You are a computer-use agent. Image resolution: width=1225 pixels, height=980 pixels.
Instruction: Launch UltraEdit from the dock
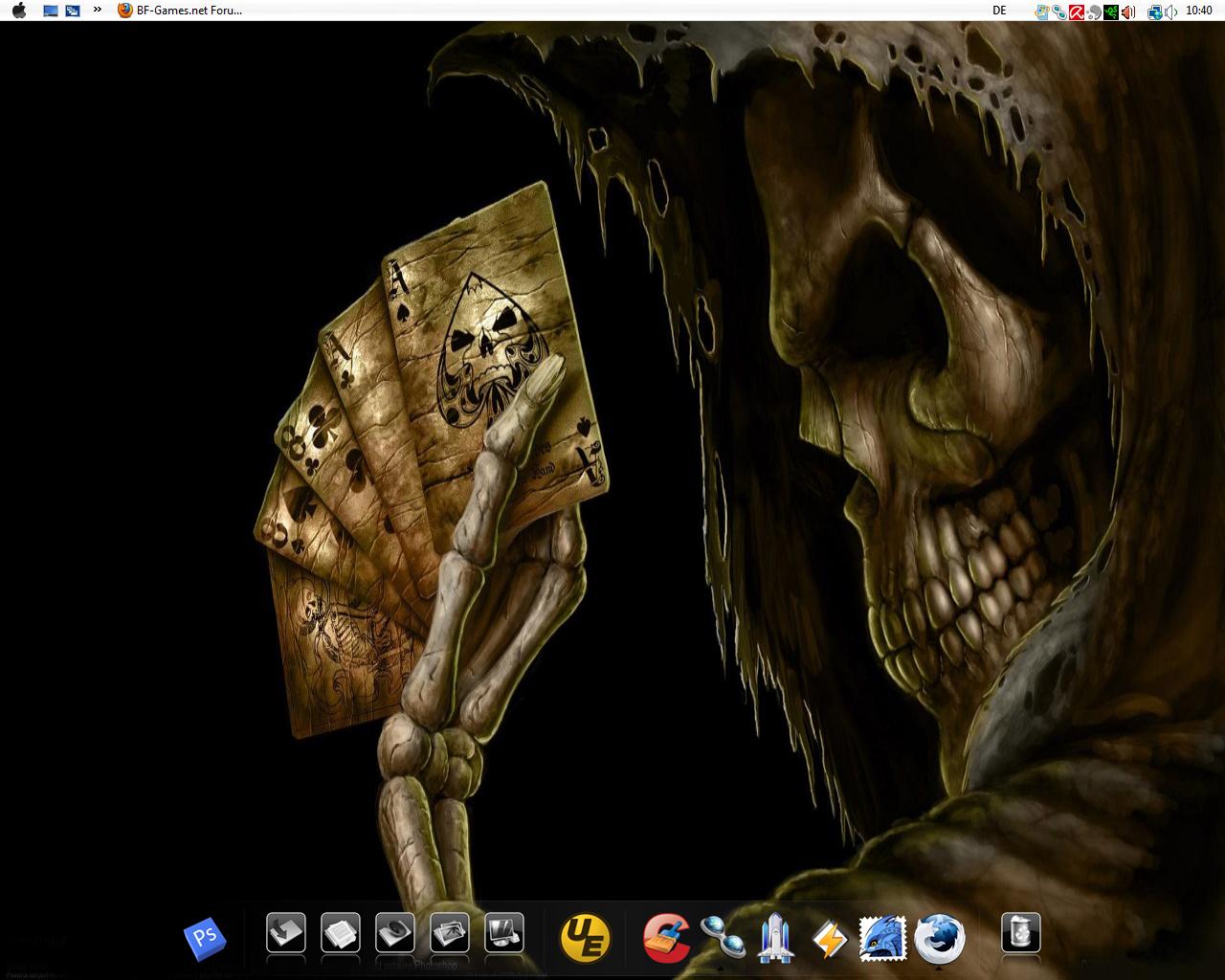pyautogui.click(x=585, y=937)
